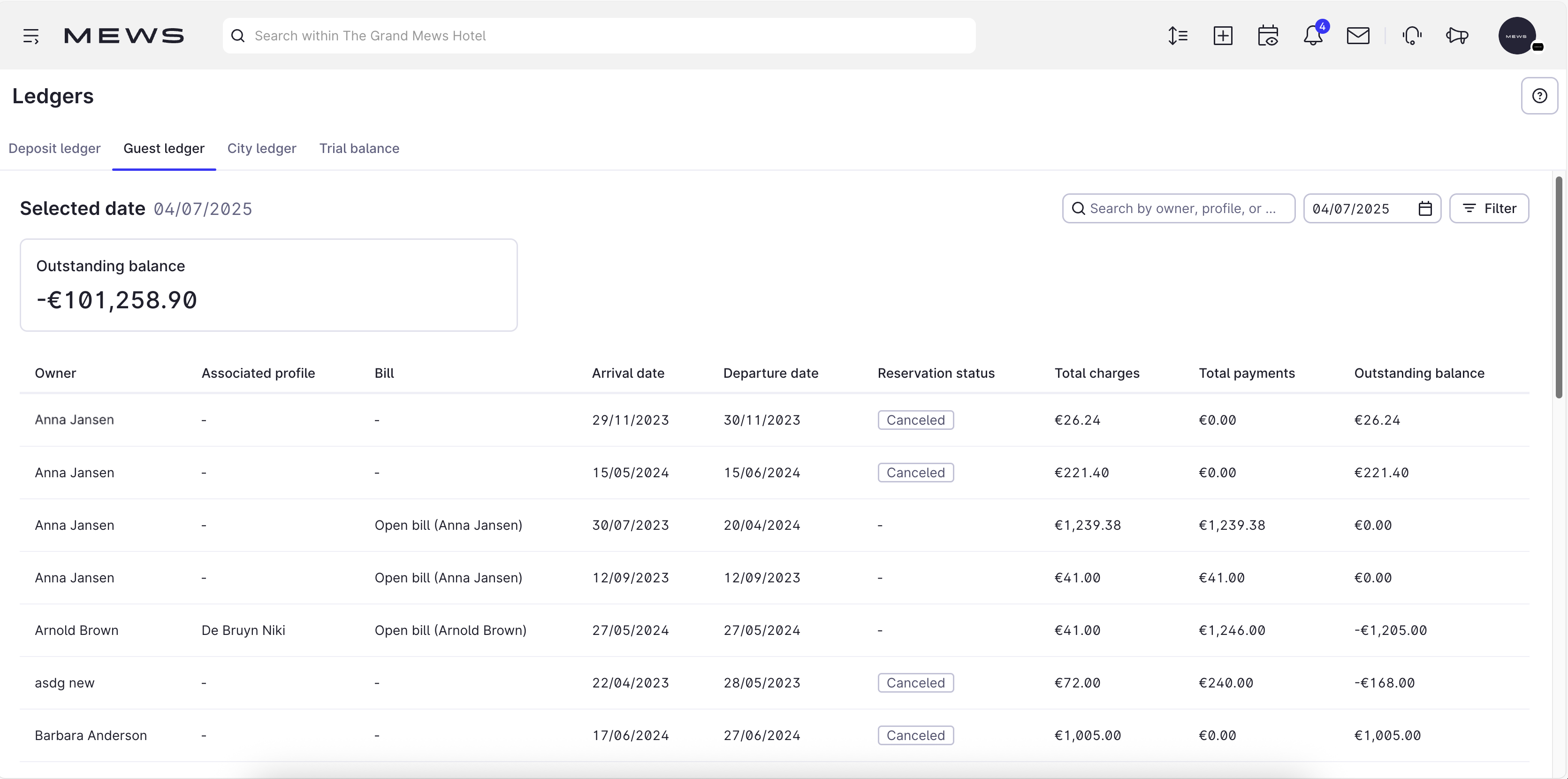
Task: Click the Total charges column header
Action: point(1097,373)
